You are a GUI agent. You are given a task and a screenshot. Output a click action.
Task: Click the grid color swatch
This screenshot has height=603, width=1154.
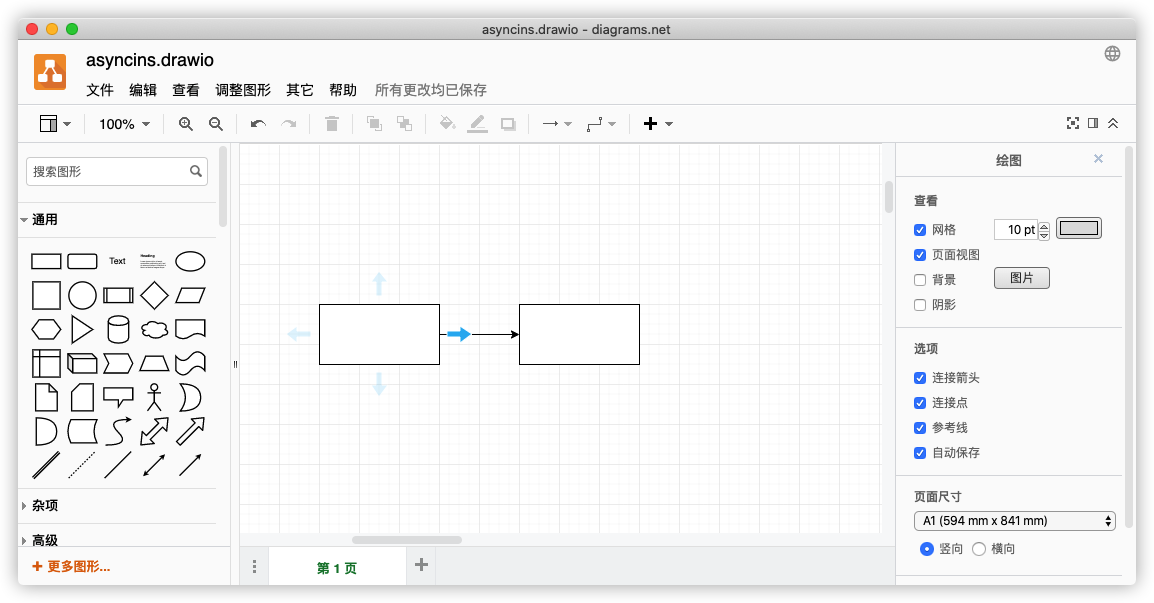(1078, 229)
